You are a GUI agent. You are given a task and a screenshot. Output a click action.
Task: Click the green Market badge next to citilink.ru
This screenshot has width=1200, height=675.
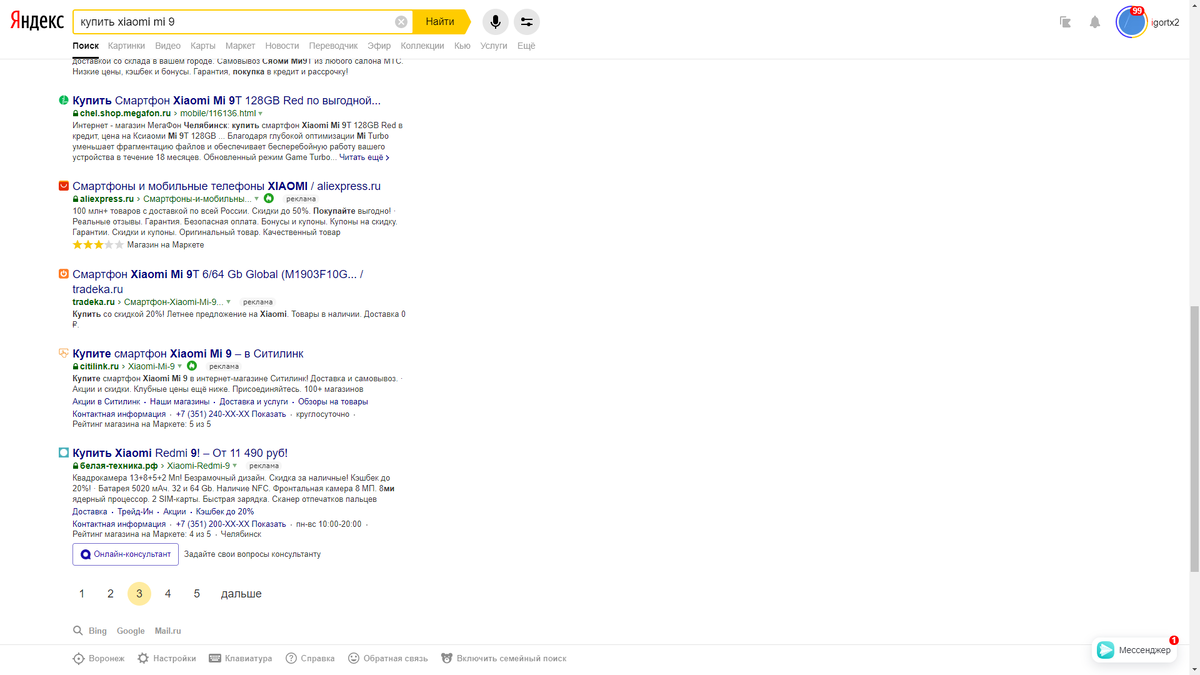point(192,366)
